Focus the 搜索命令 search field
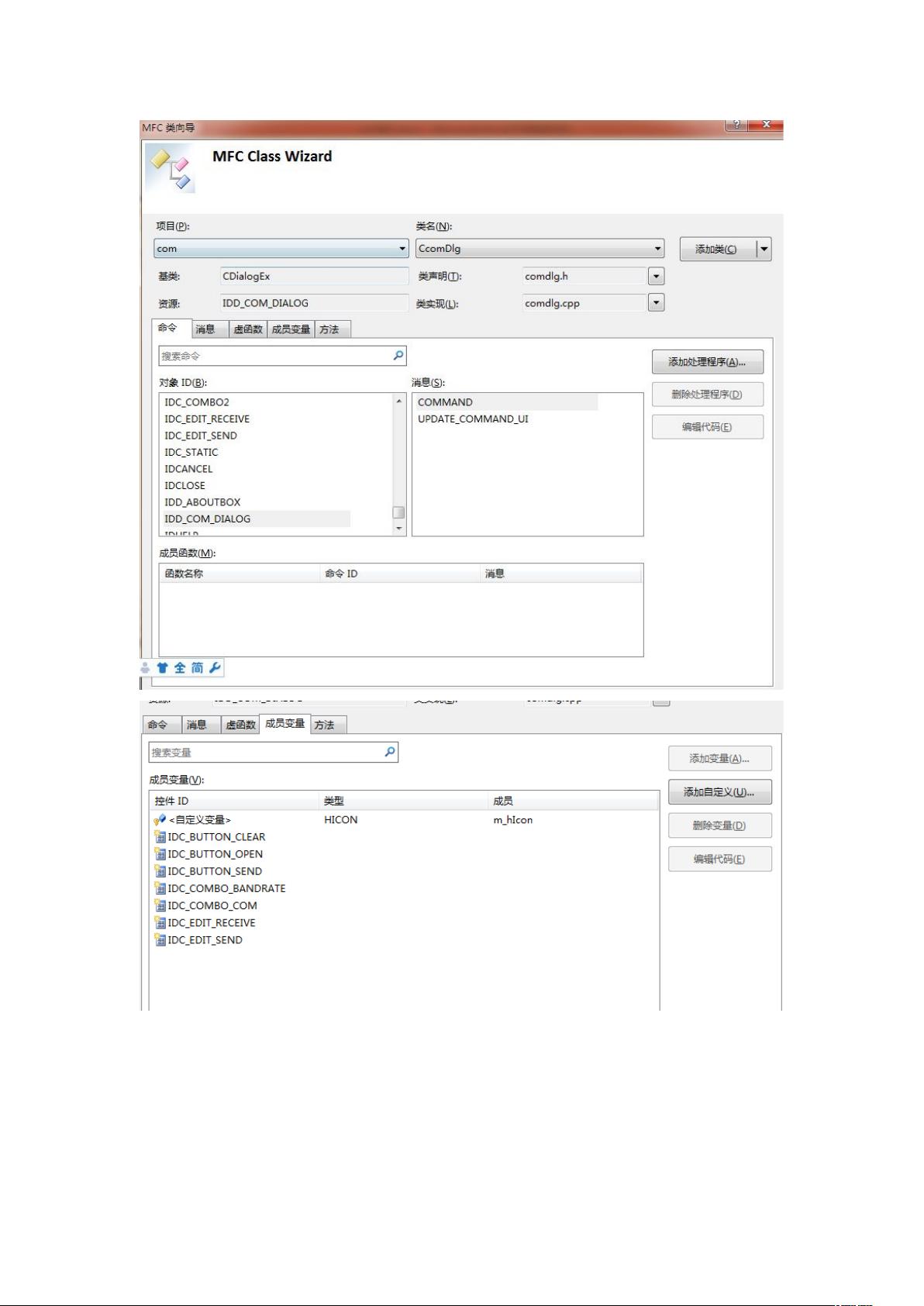Viewport: 924px width, 1306px height. [282, 356]
